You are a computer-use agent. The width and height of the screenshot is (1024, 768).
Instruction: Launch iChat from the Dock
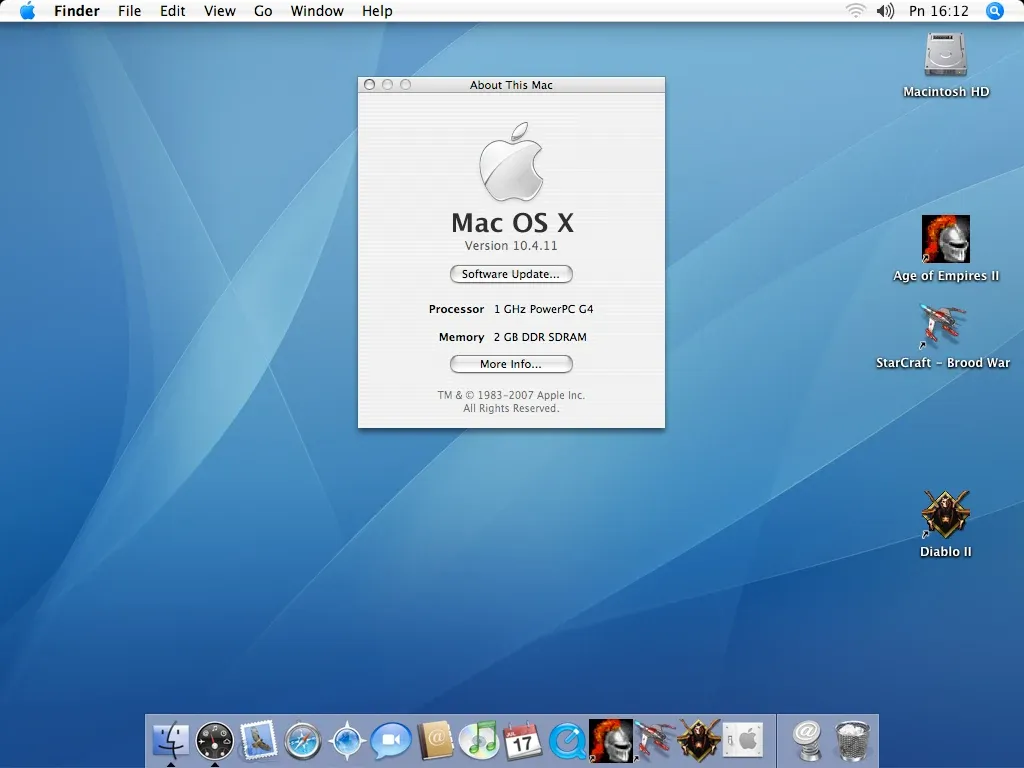tap(391, 741)
